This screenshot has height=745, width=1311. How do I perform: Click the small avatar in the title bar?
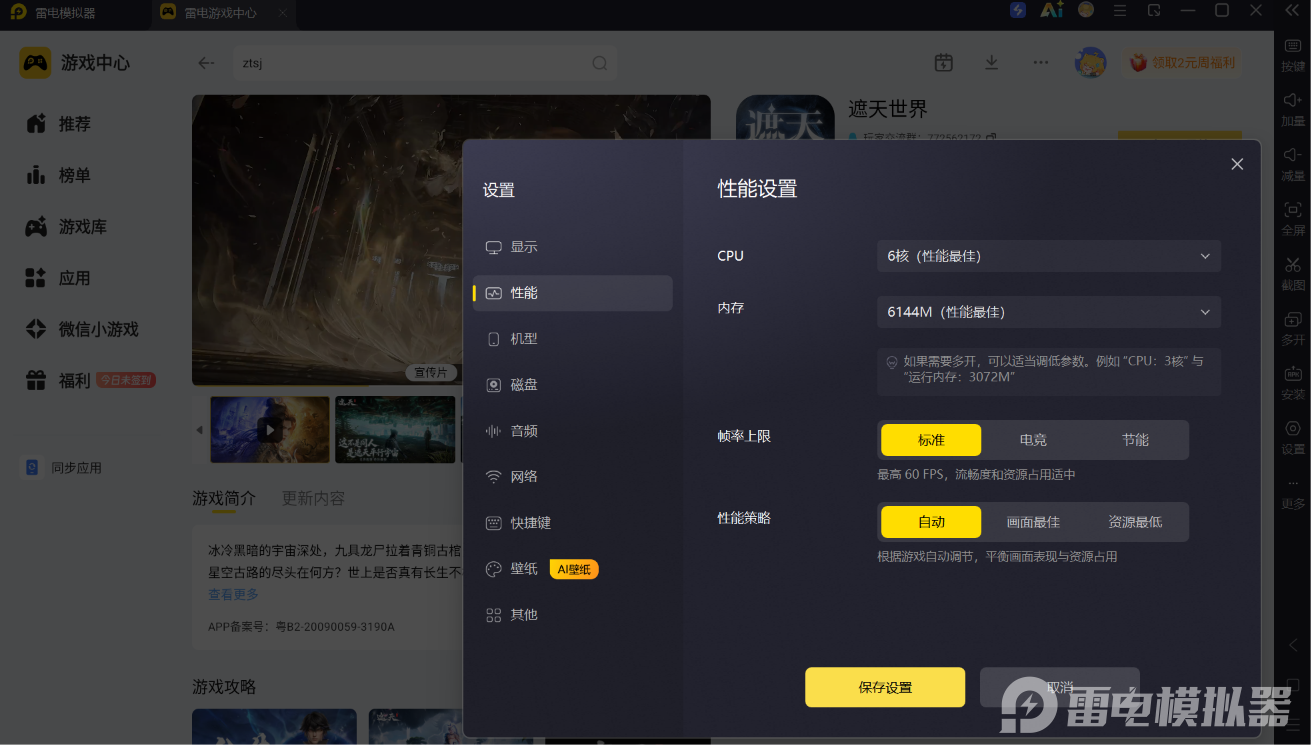coord(1086,10)
